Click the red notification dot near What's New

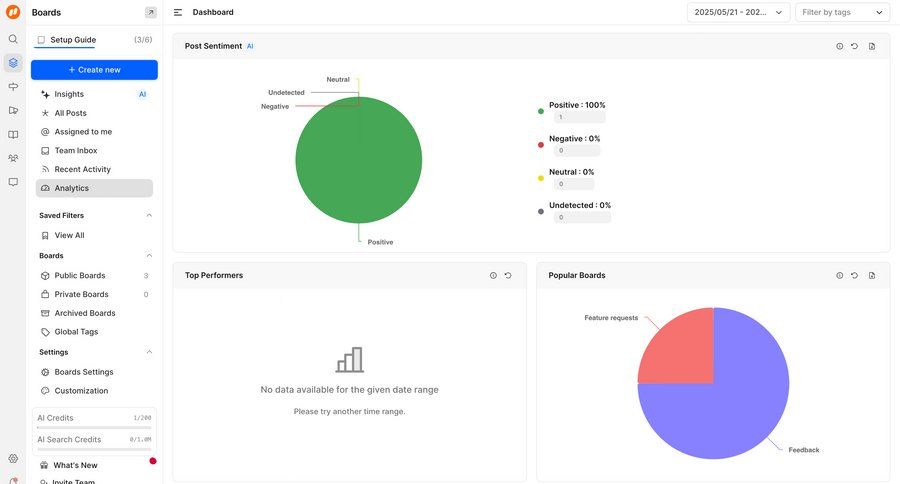tap(153, 460)
